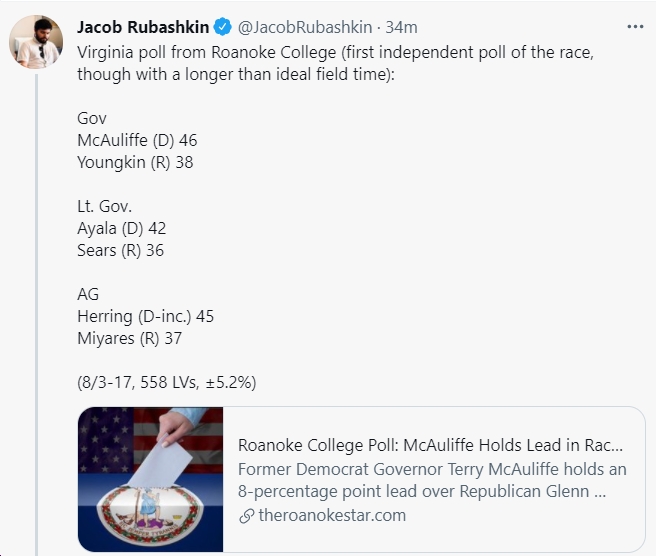This screenshot has width=656, height=556.
Task: Click the Herring (D-inc.) 45 line
Action: tap(146, 316)
